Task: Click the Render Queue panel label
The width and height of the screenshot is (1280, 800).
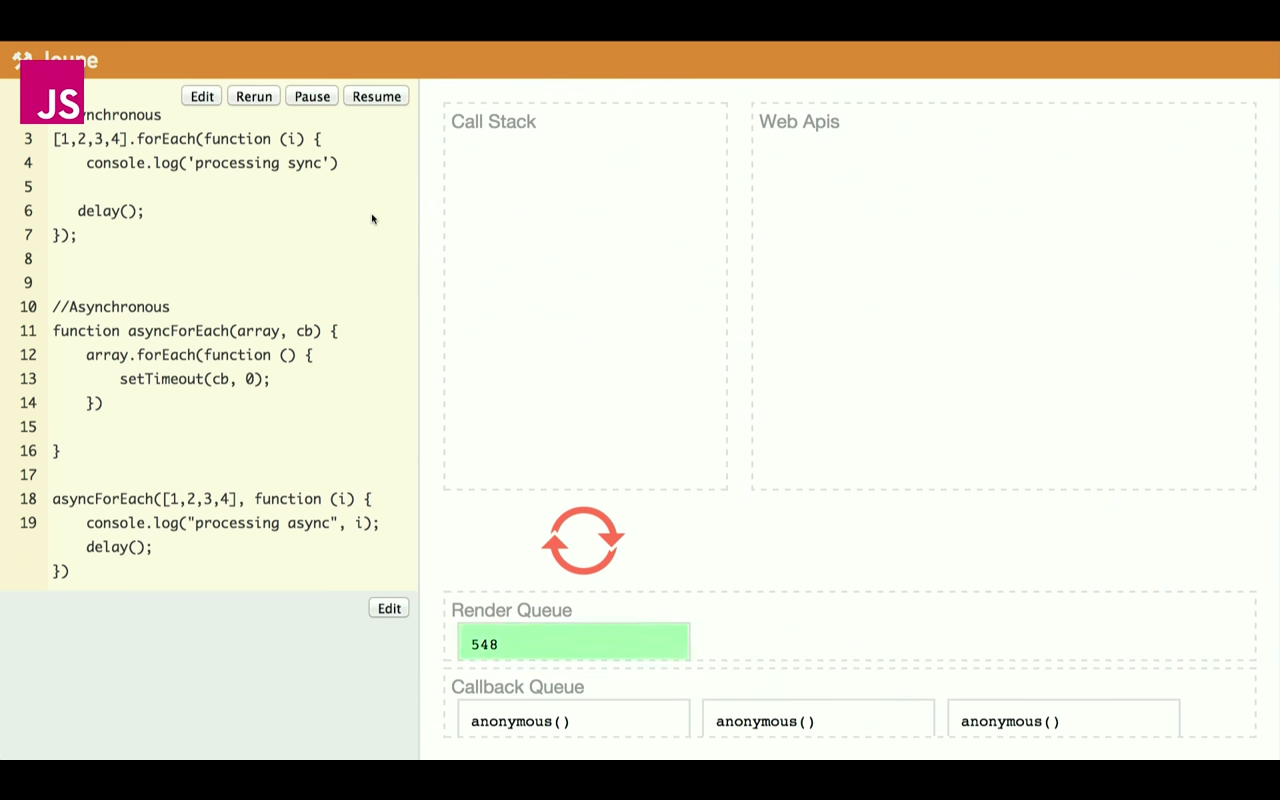Action: click(x=511, y=610)
